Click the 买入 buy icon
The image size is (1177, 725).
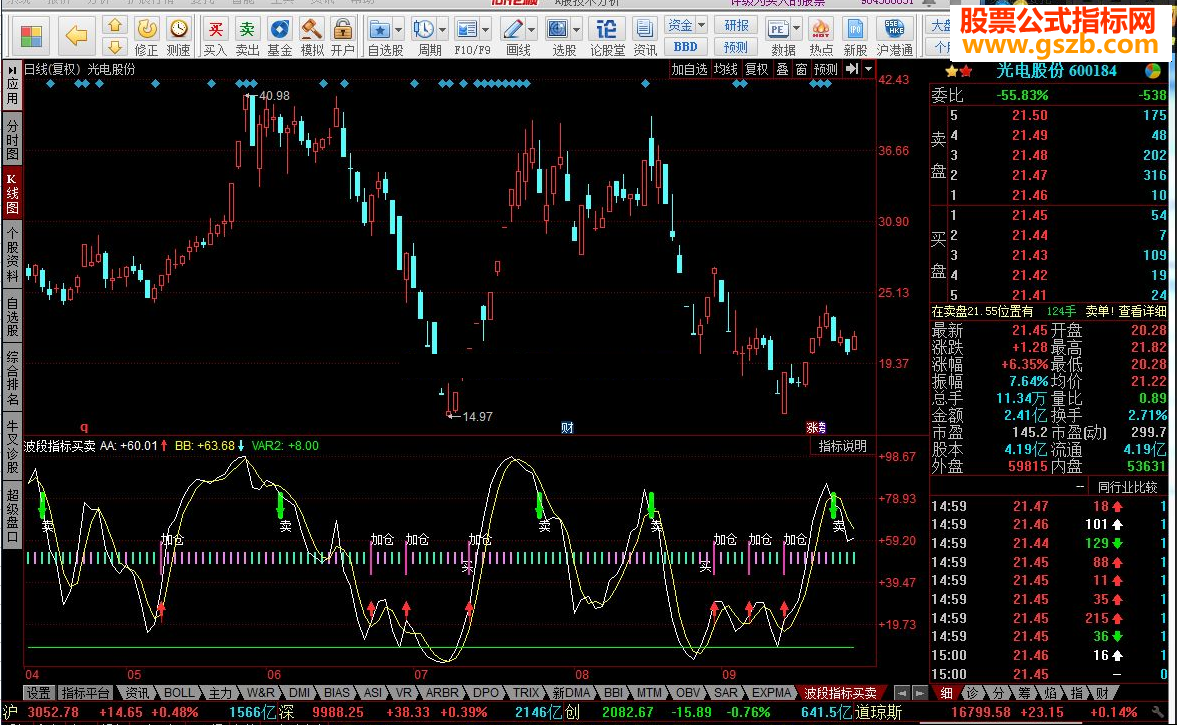tap(215, 38)
